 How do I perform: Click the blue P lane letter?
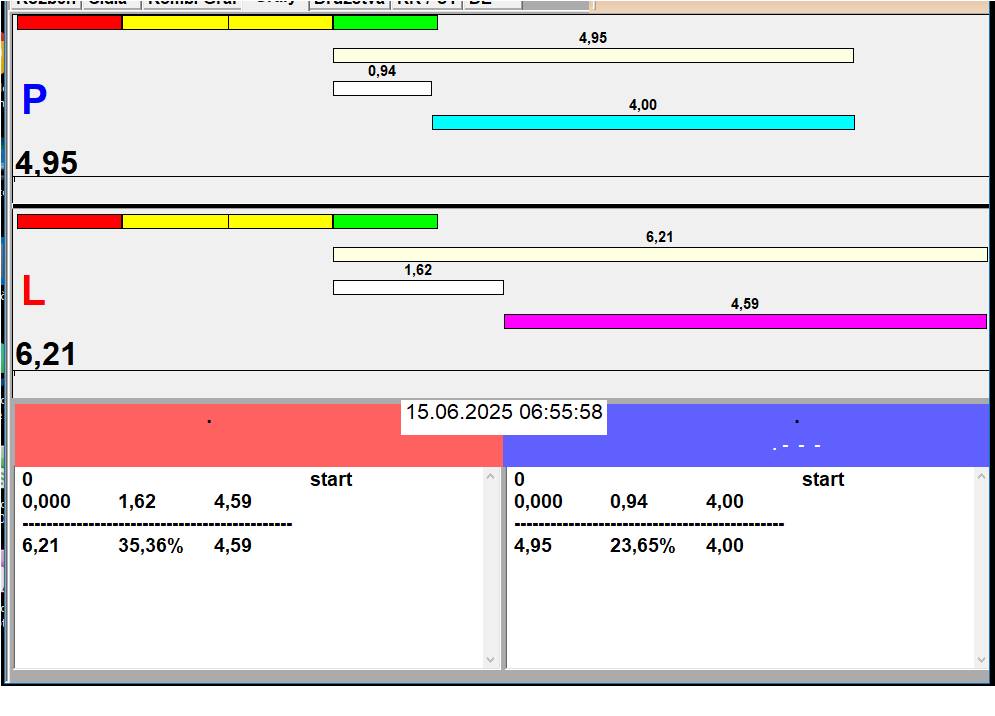[34, 100]
